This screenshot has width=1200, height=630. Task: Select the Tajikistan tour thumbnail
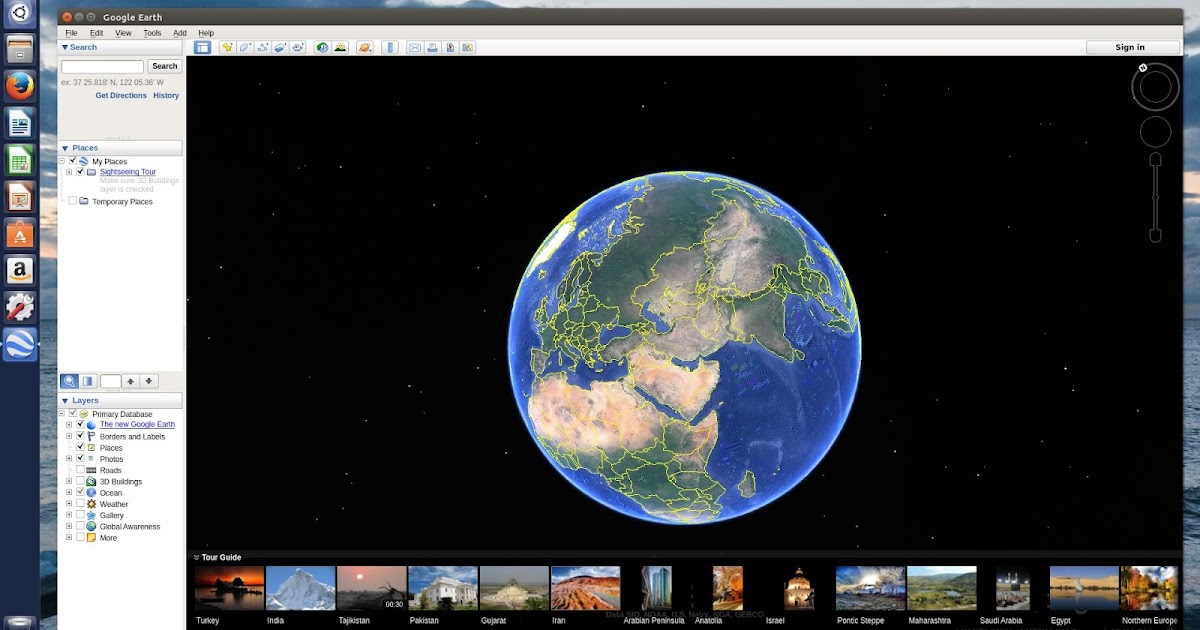pos(372,586)
